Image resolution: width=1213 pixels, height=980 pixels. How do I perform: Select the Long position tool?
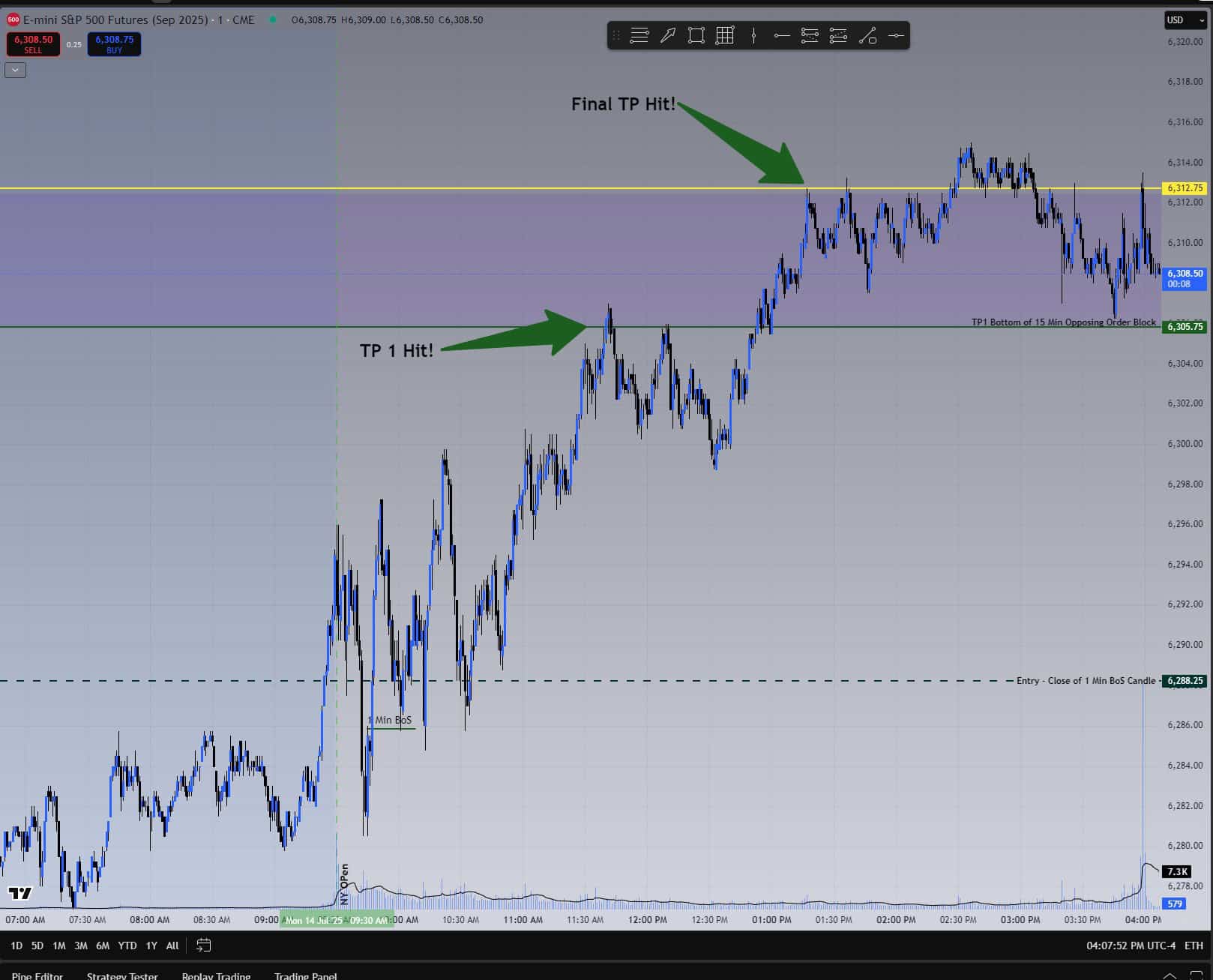(810, 35)
